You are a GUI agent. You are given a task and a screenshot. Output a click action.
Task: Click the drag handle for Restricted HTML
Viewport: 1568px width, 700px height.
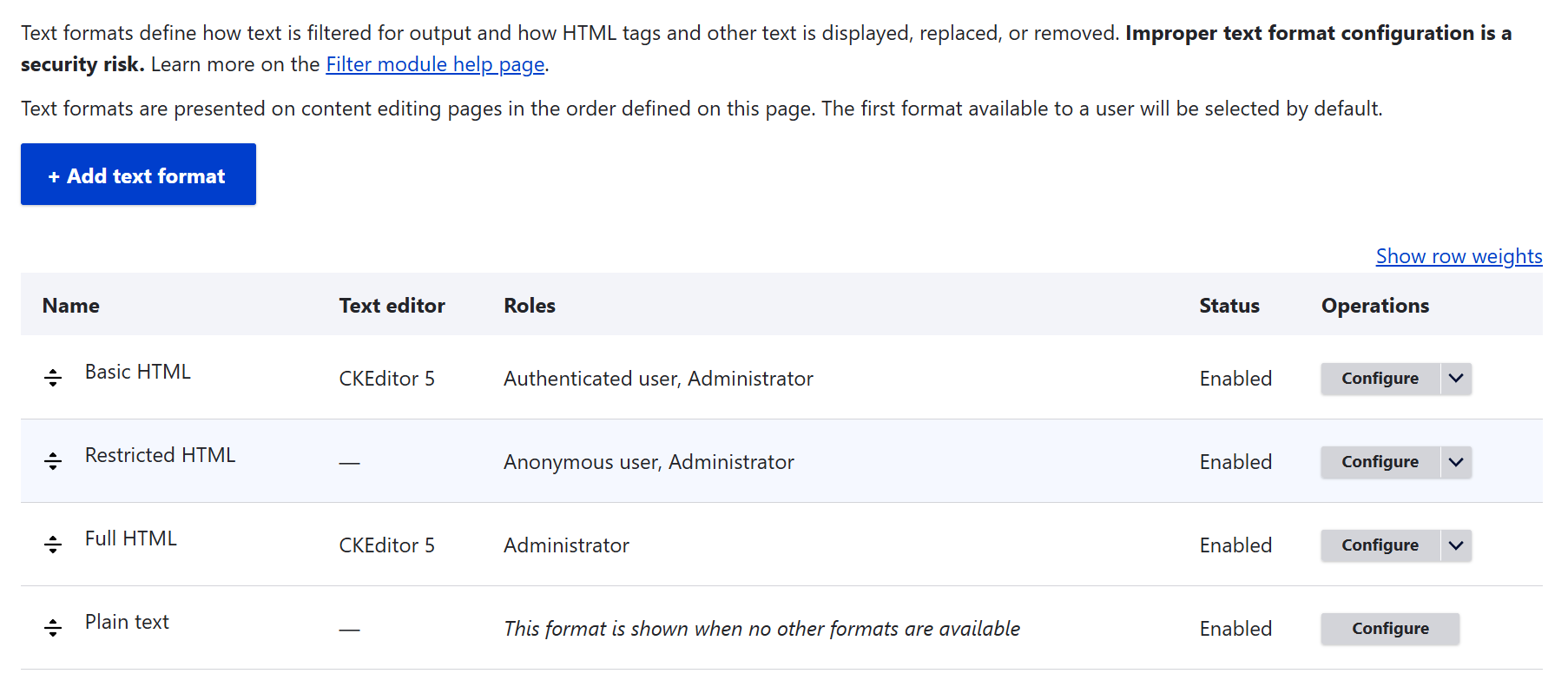click(53, 461)
